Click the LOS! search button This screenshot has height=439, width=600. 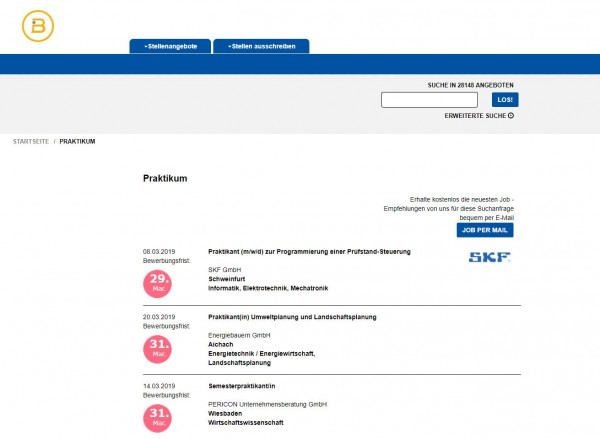505,100
